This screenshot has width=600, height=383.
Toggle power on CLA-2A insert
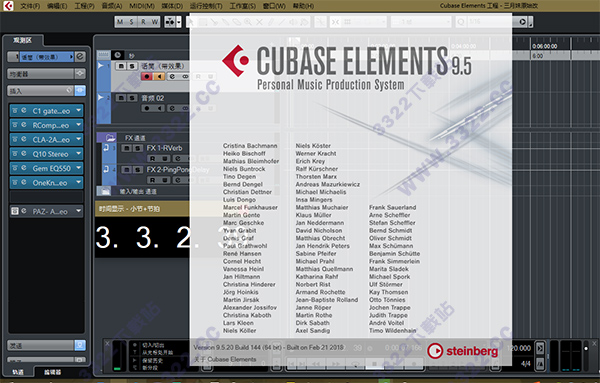[x=15, y=139]
